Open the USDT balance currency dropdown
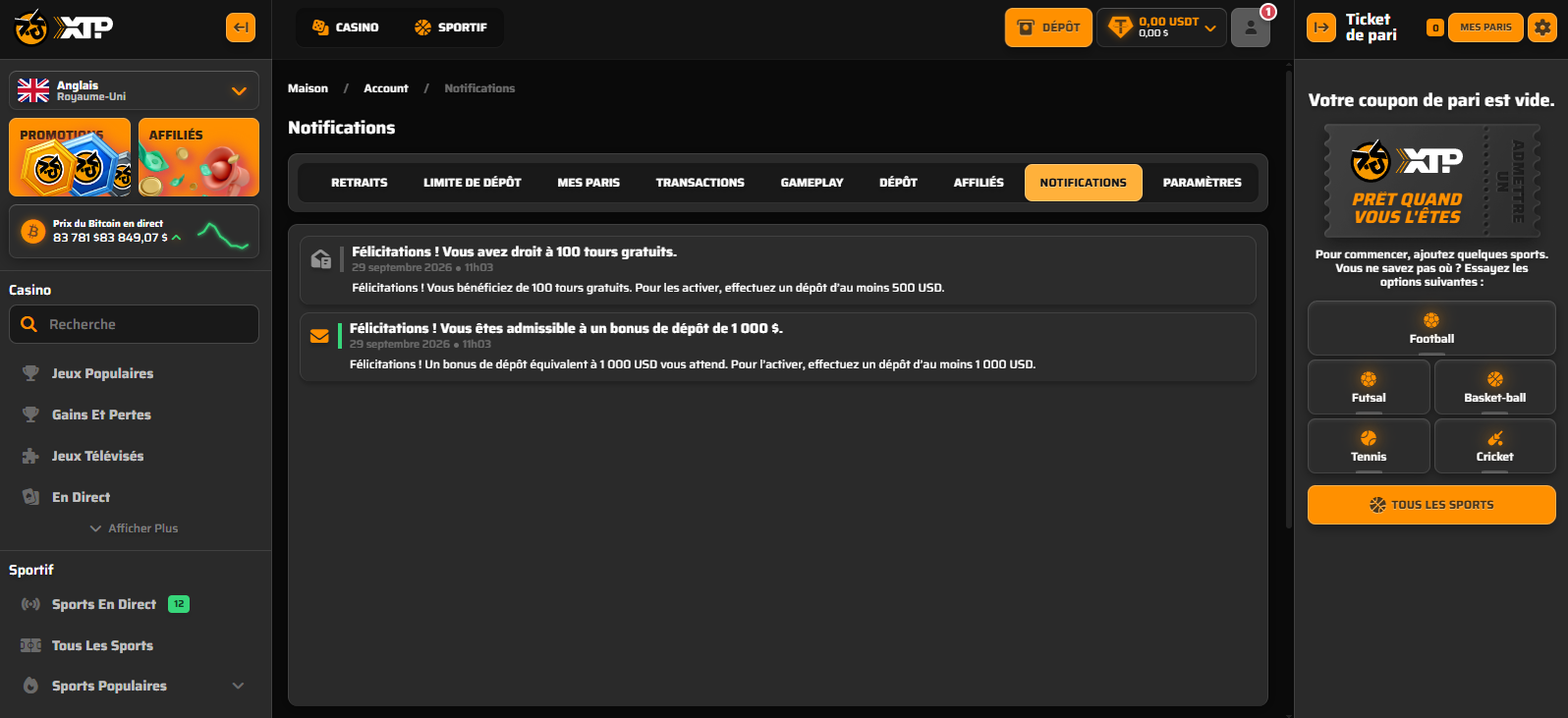The width and height of the screenshot is (1568, 718). point(1161,28)
